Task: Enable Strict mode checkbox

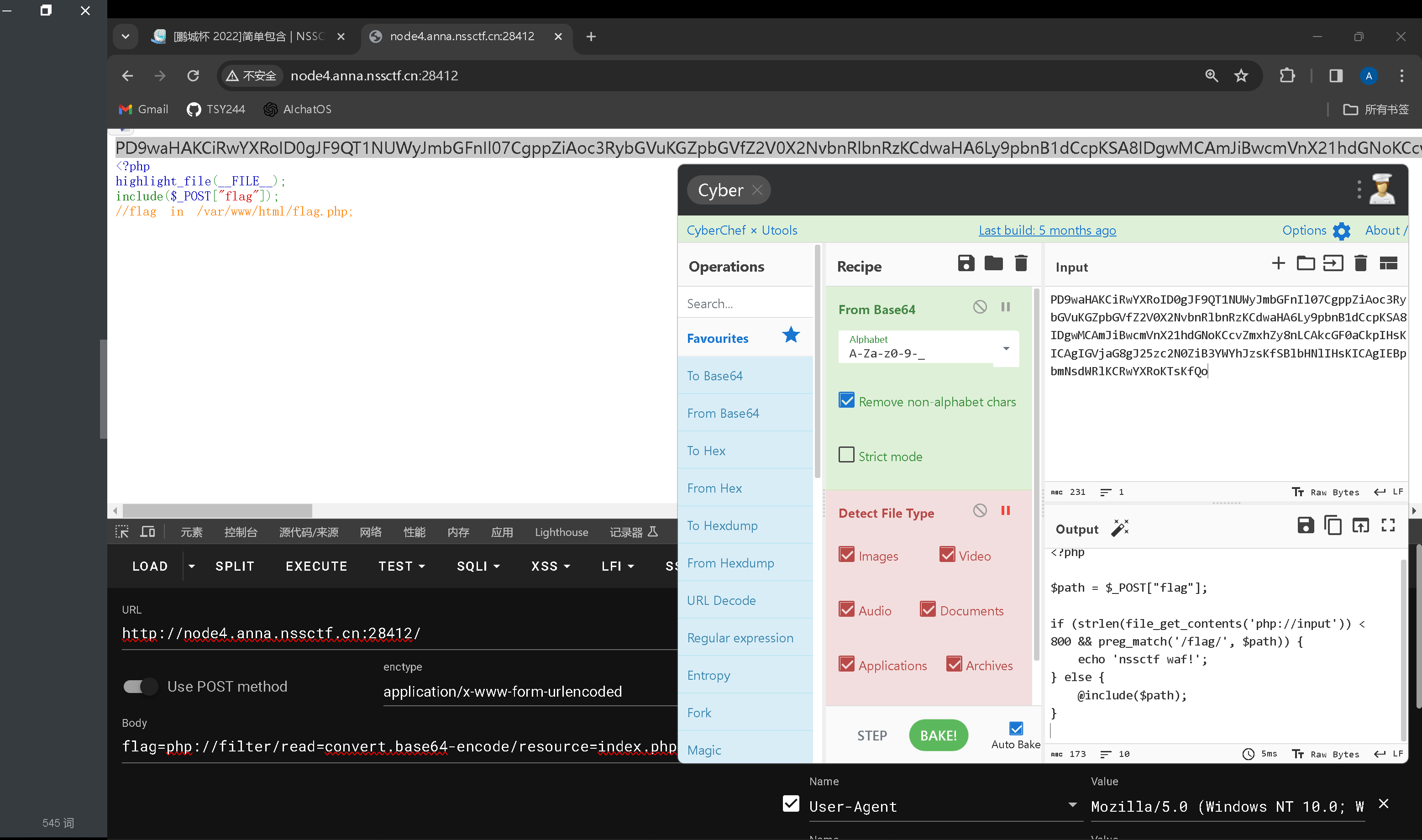Action: tap(846, 455)
